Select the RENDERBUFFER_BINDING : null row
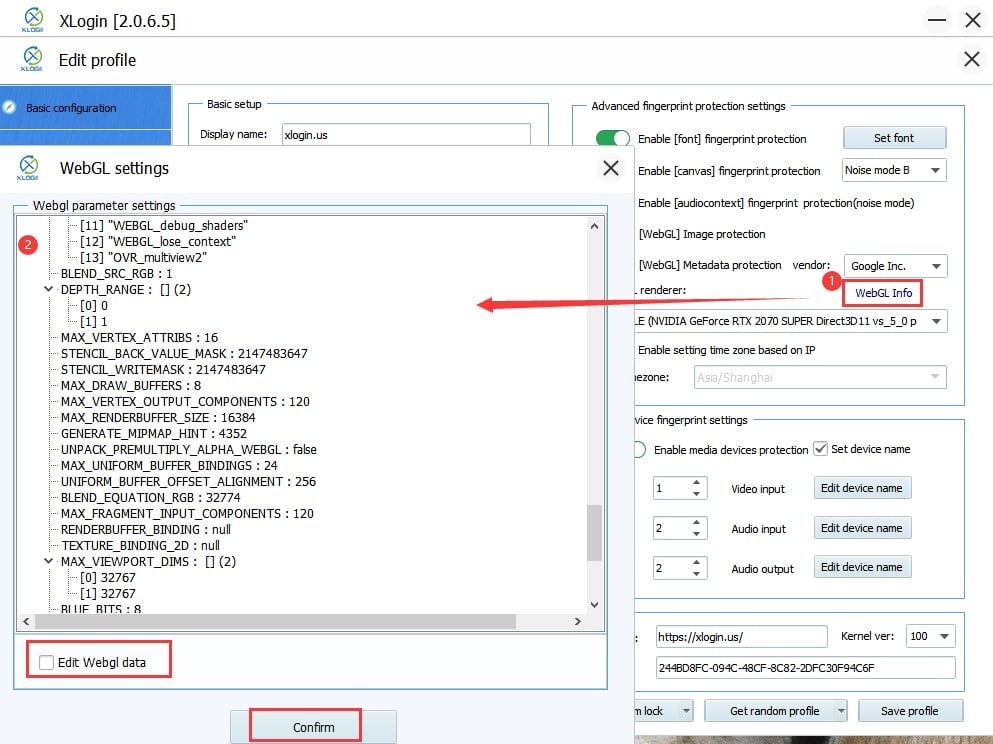The height and width of the screenshot is (744, 993). [x=146, y=529]
